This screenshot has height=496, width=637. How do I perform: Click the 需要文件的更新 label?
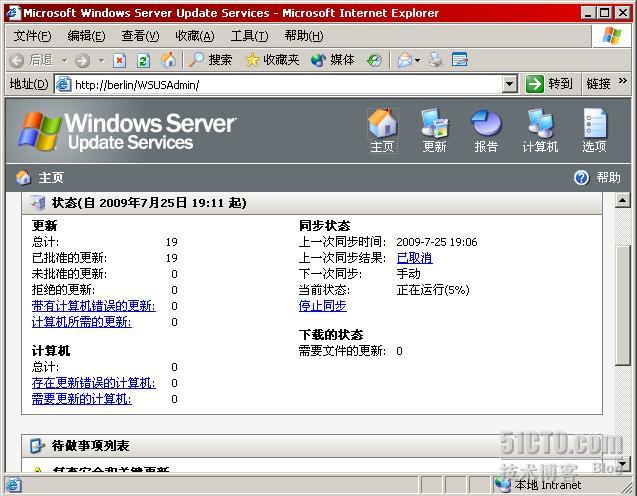point(342,351)
